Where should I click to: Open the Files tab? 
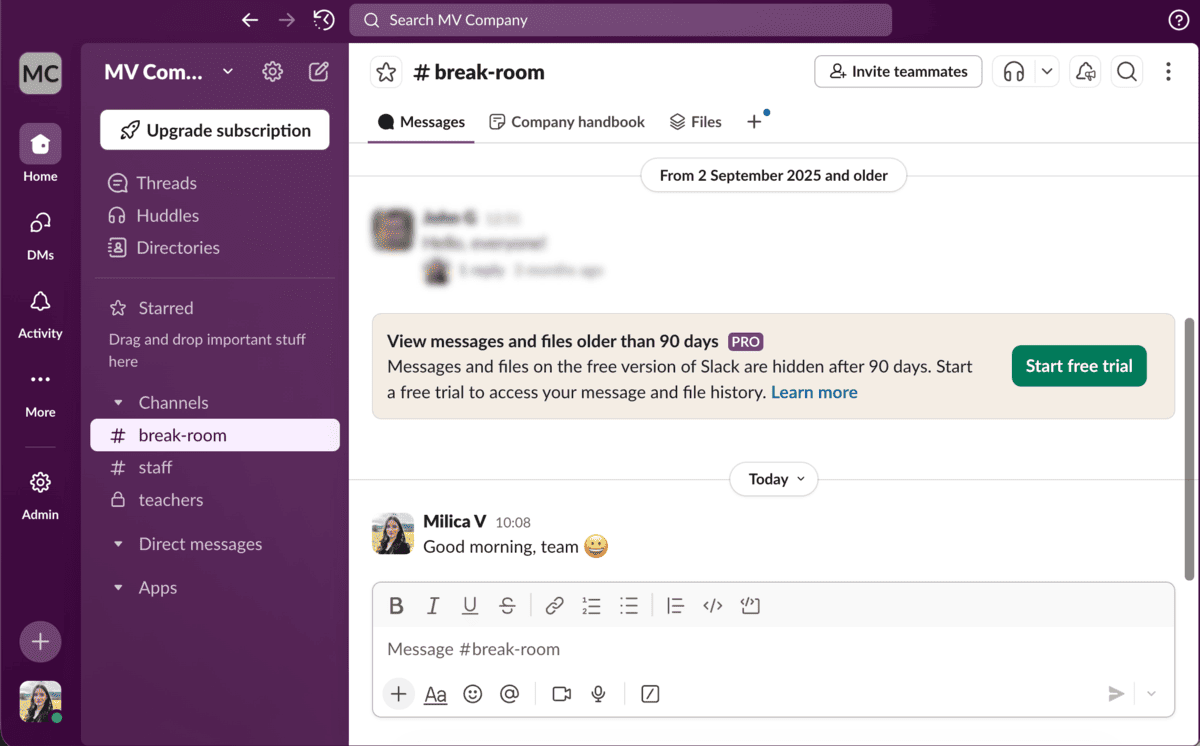tap(695, 121)
